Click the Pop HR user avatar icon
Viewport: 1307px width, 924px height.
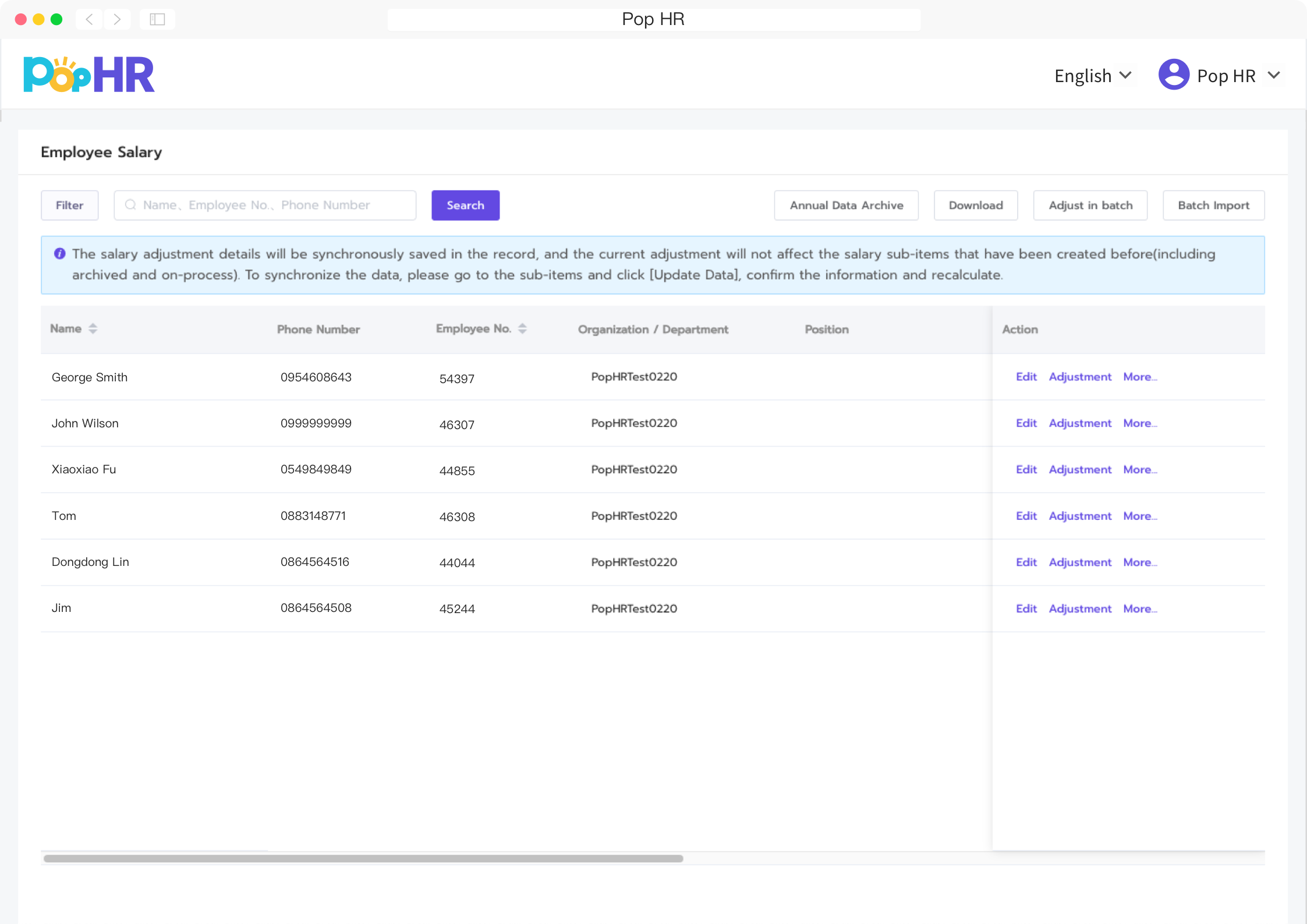[1173, 75]
